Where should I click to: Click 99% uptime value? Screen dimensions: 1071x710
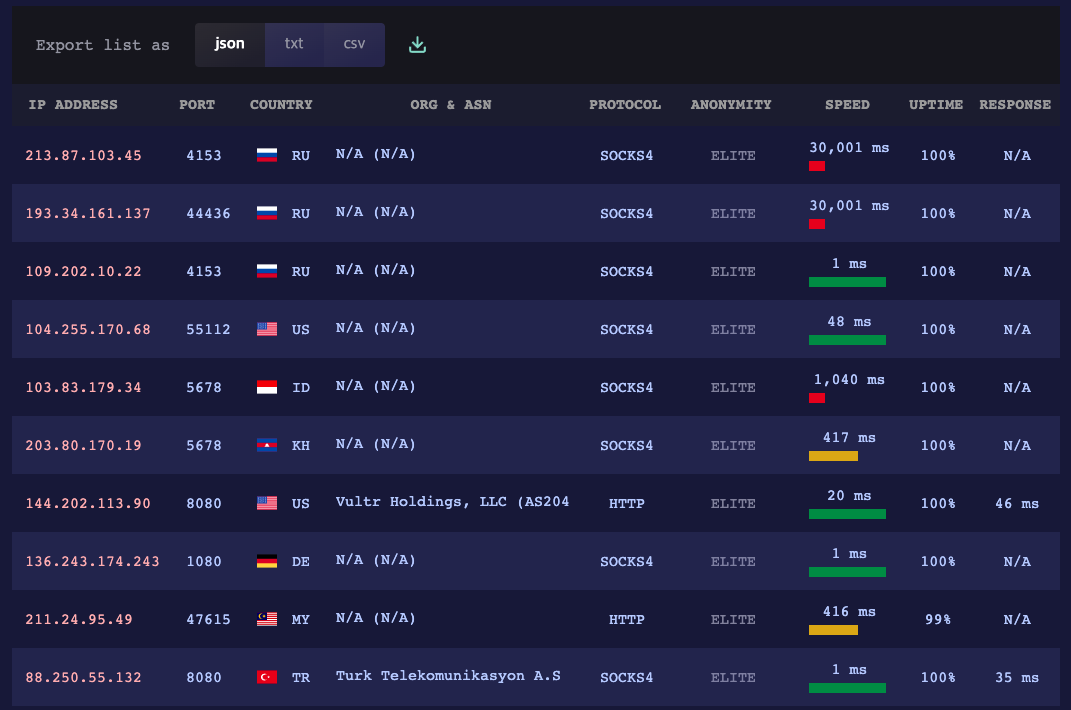point(938,620)
